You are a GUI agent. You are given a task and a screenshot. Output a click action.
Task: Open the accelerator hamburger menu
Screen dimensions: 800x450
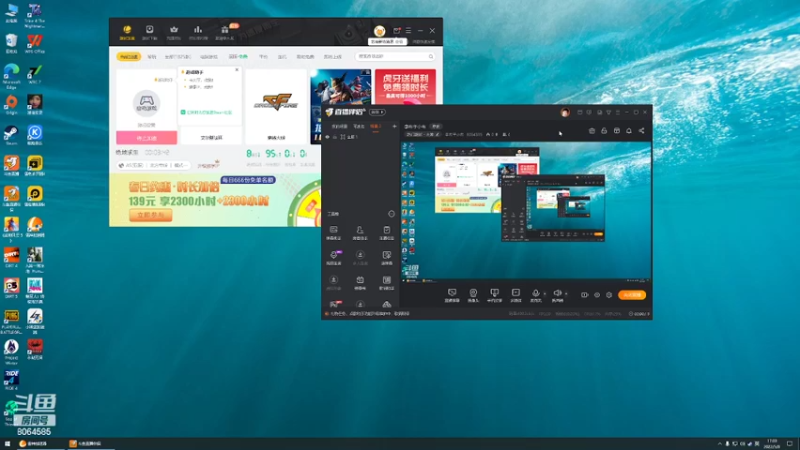pyautogui.click(x=408, y=31)
